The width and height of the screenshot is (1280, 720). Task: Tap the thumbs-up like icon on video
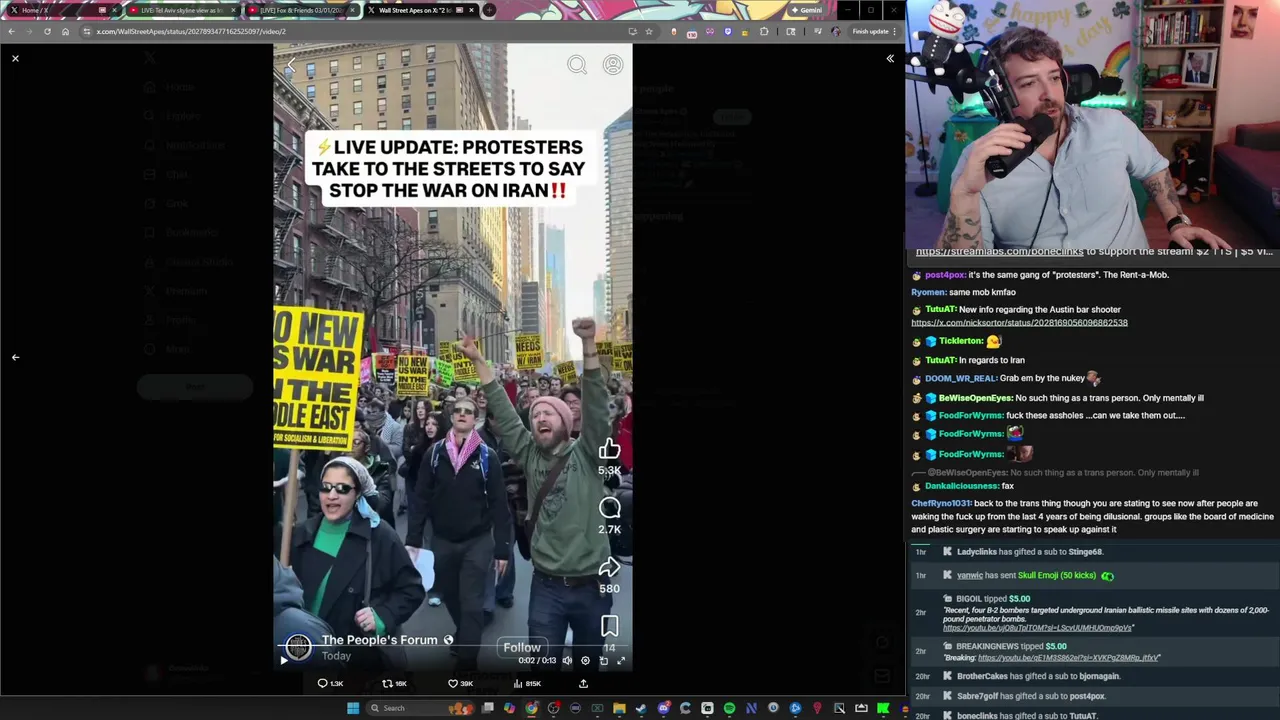609,449
